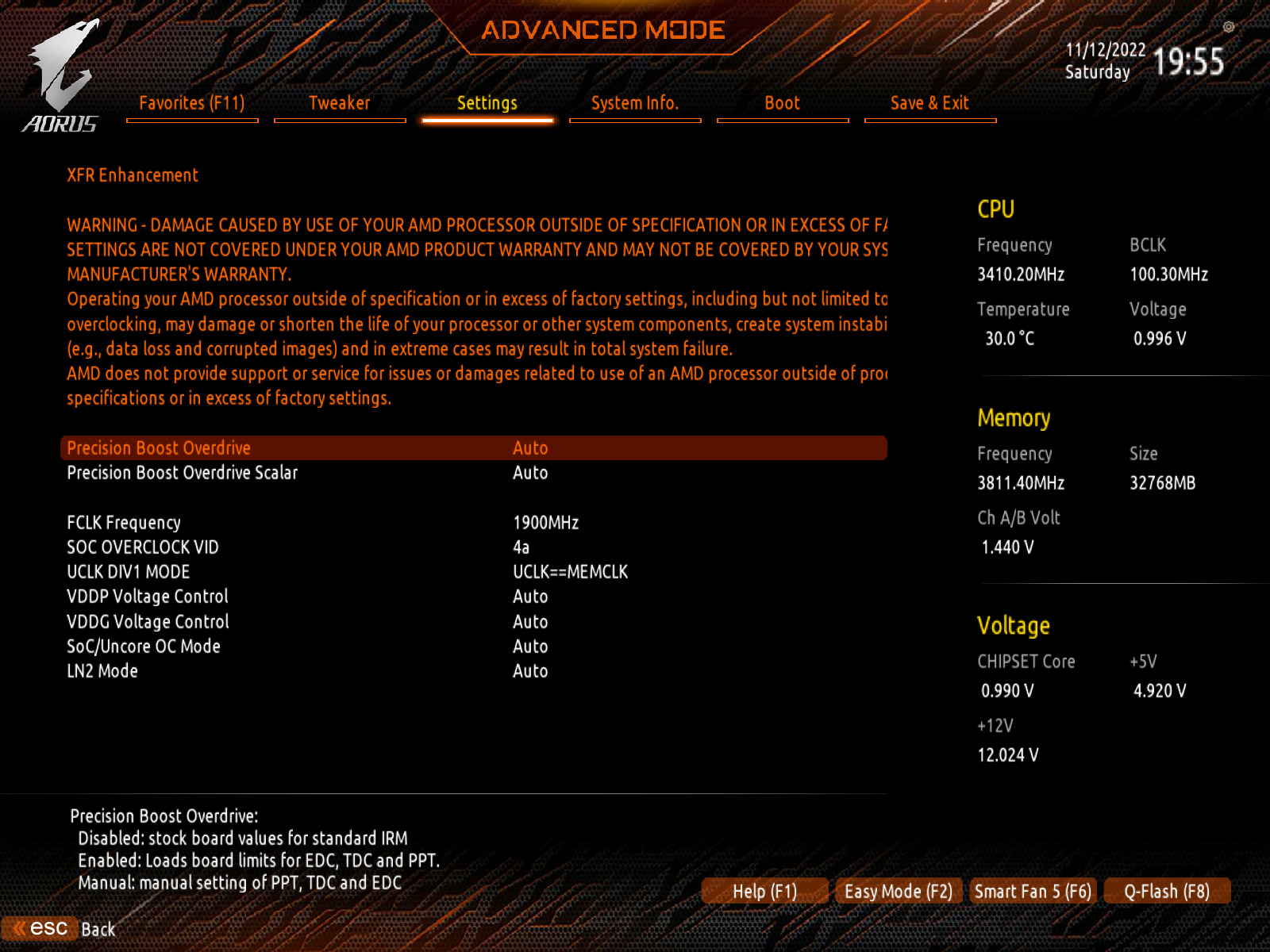Open the System Info. tab
This screenshot has height=952, width=1270.
click(635, 104)
